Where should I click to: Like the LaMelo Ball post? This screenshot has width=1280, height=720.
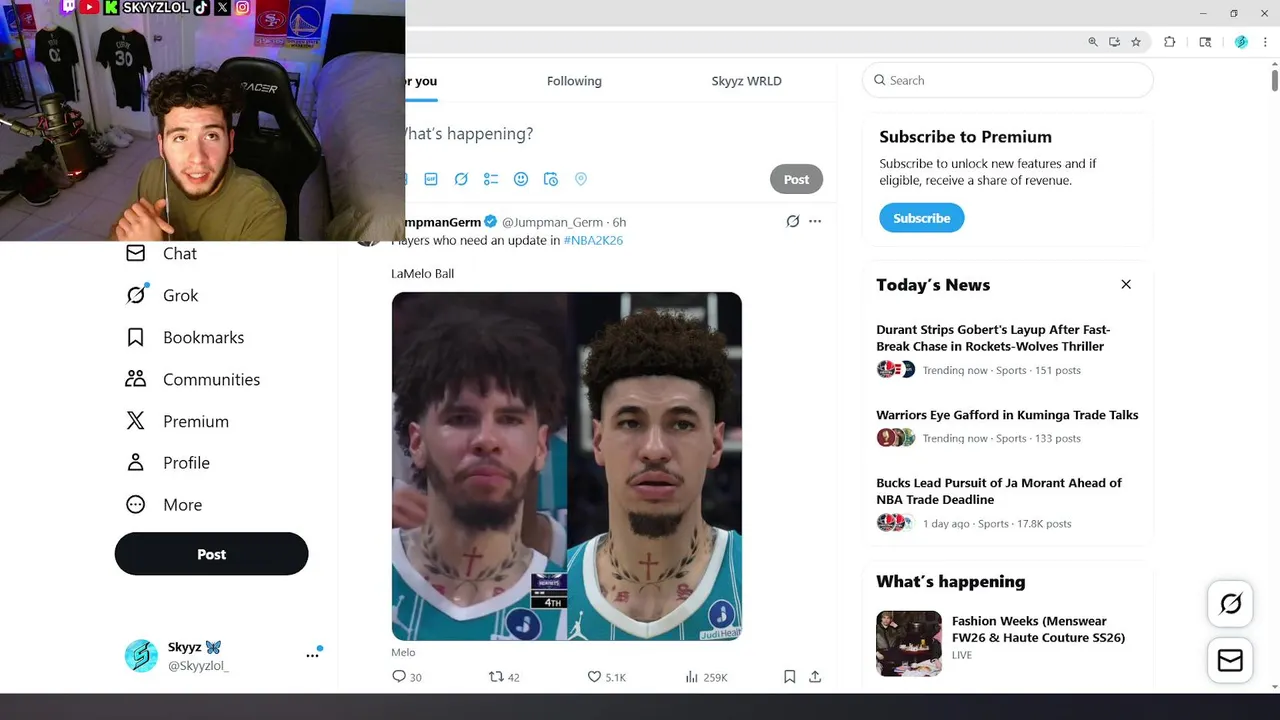pyautogui.click(x=606, y=677)
